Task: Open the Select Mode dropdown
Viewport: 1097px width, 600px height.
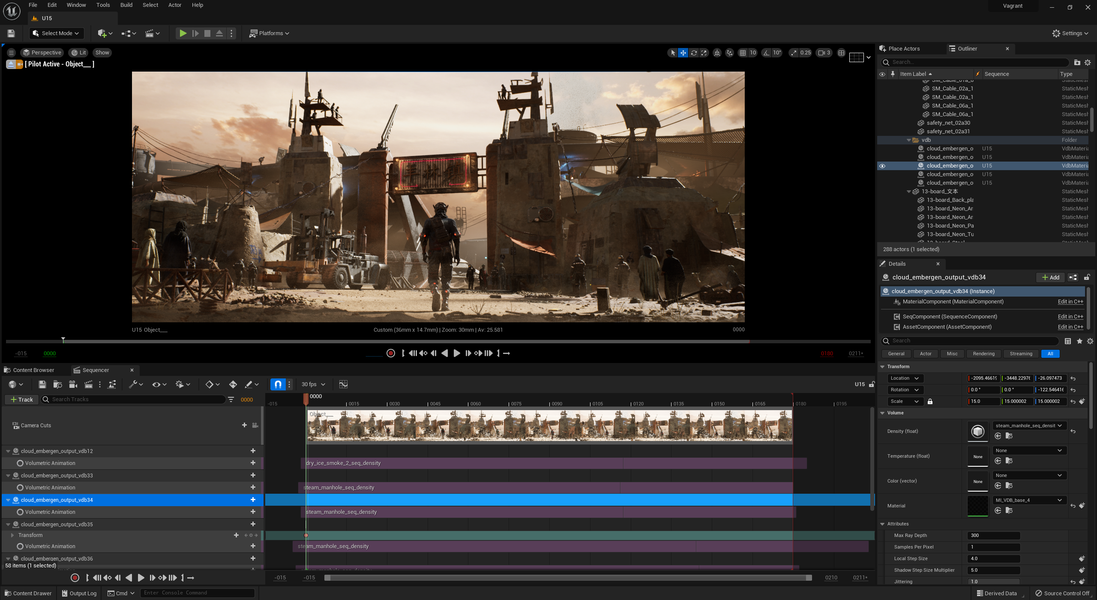Action: pos(56,33)
